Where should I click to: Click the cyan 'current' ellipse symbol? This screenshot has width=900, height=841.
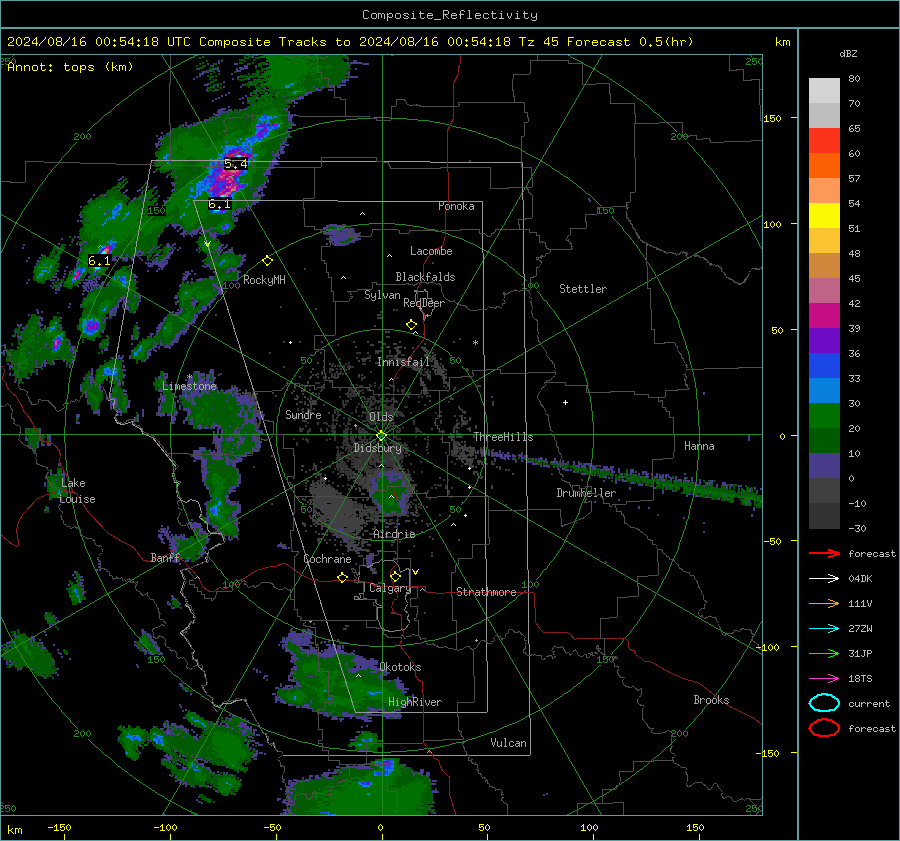coord(824,703)
